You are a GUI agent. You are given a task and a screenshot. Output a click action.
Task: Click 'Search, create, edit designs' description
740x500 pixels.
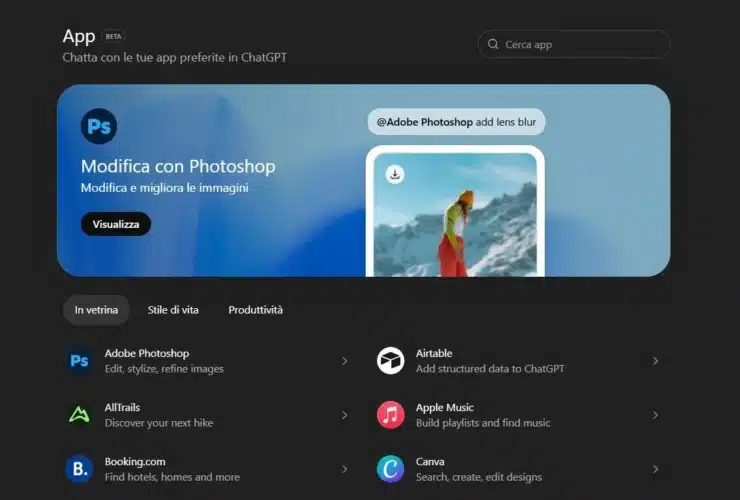tap(479, 477)
